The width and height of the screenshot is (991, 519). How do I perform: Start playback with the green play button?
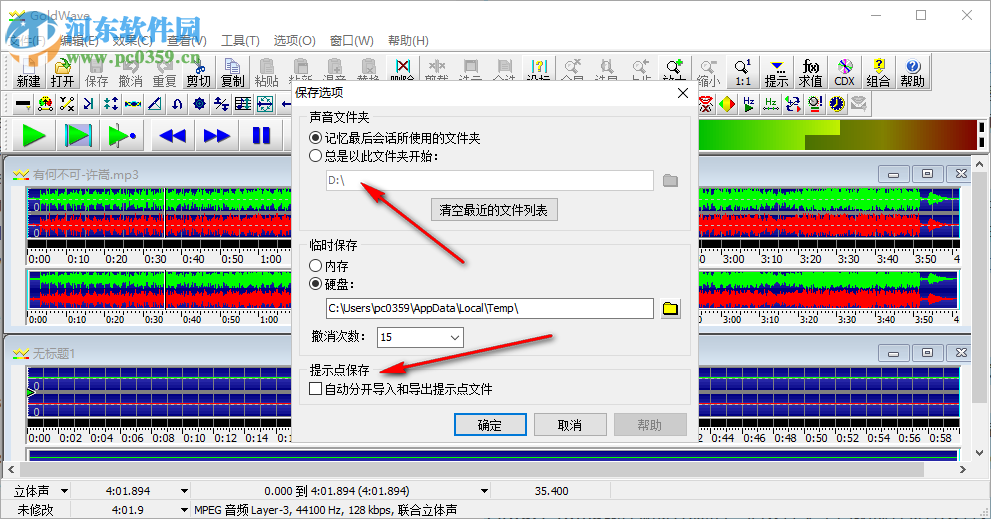pos(33,135)
